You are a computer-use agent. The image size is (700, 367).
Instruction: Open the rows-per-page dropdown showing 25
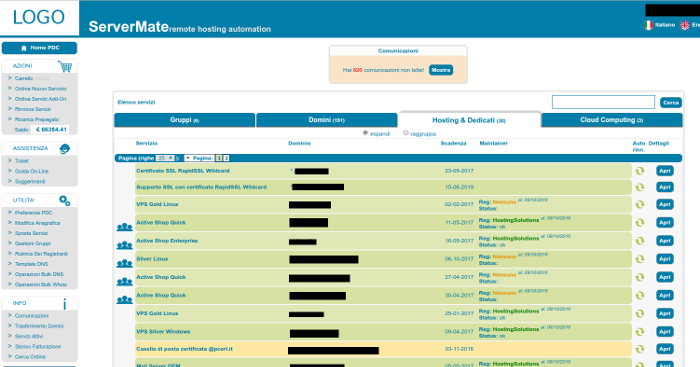165,158
